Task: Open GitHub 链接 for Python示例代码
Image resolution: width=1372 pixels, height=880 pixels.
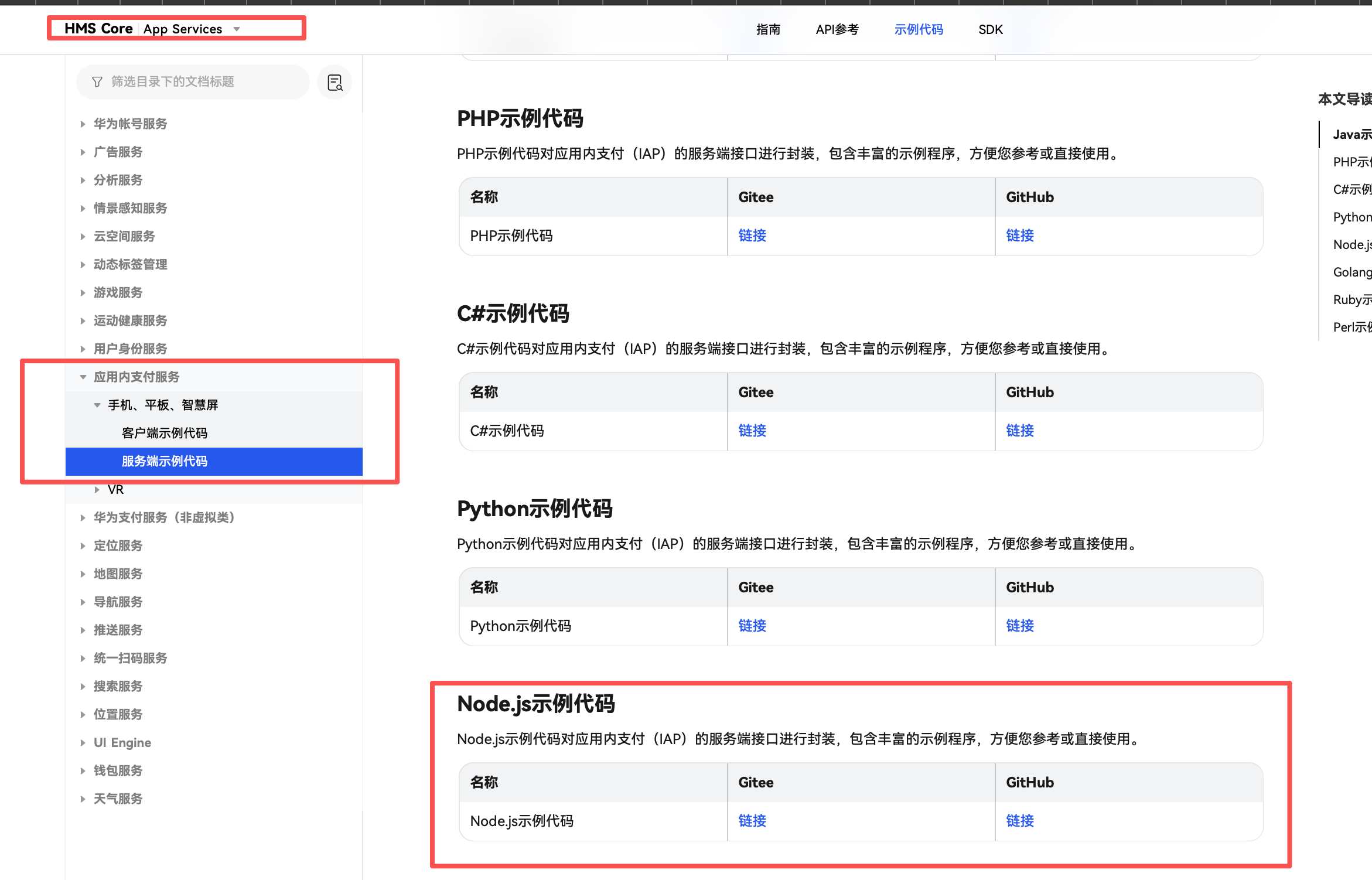Action: point(1019,626)
